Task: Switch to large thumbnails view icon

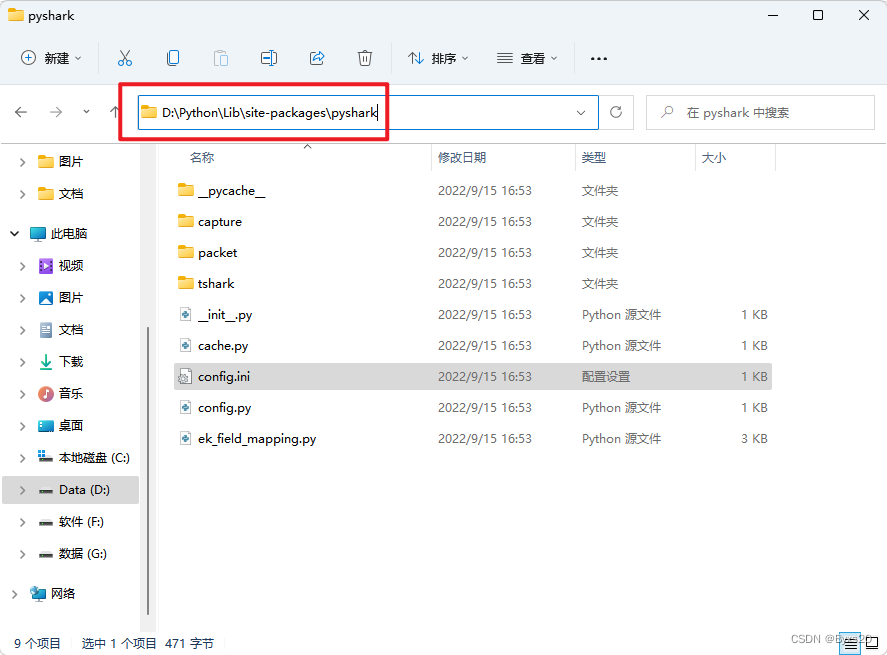Action: tap(872, 643)
